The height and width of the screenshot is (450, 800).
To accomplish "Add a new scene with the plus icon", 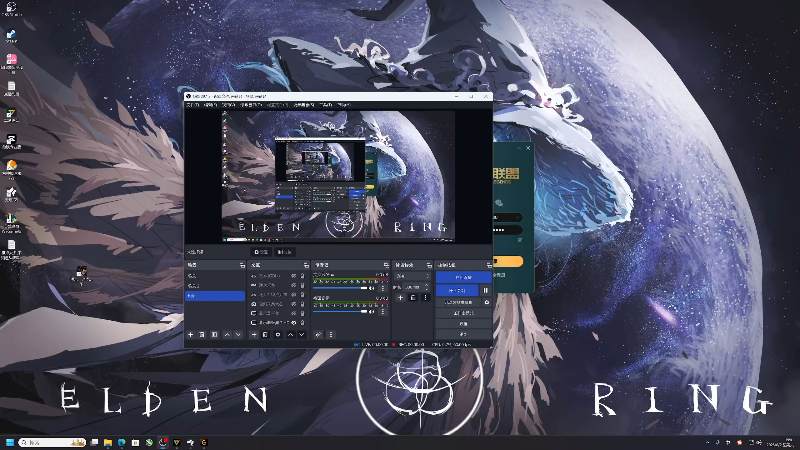I will pyautogui.click(x=190, y=335).
